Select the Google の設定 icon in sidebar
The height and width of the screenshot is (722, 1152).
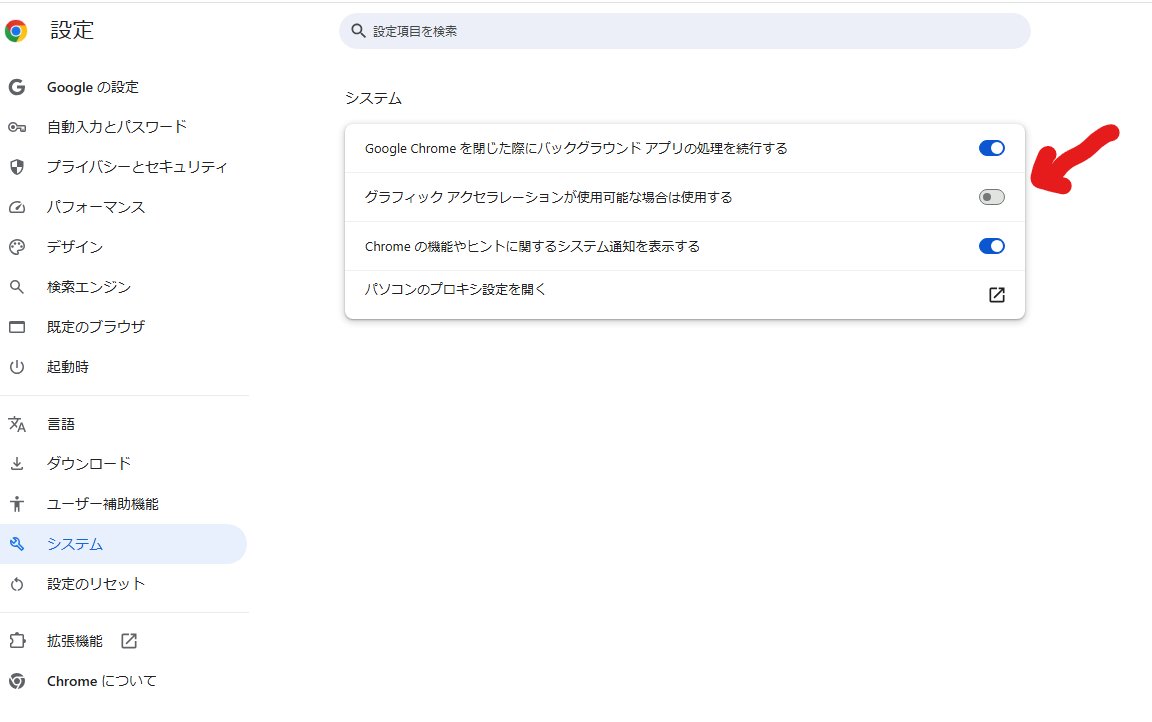pos(17,87)
